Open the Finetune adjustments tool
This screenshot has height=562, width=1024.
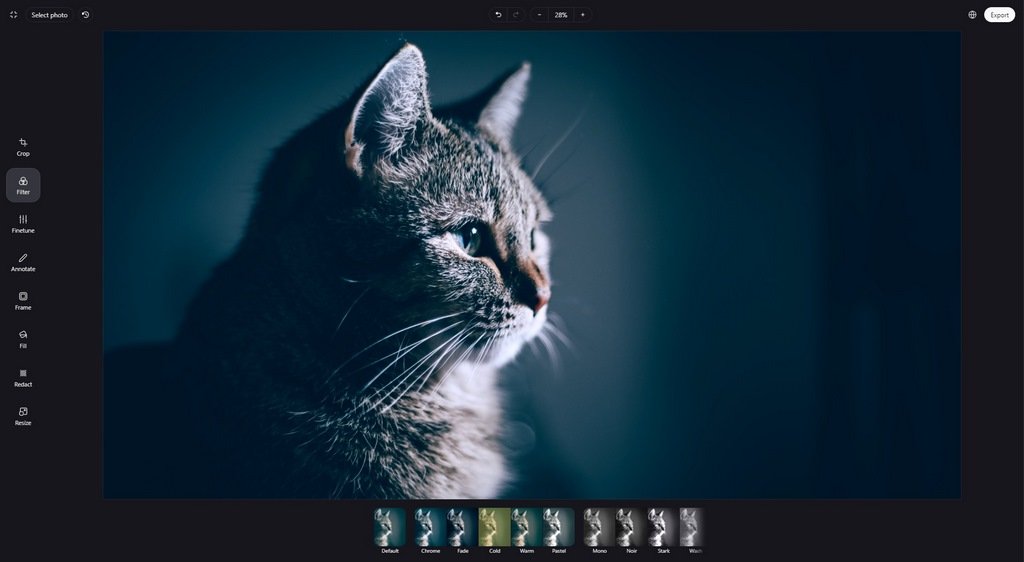point(23,224)
